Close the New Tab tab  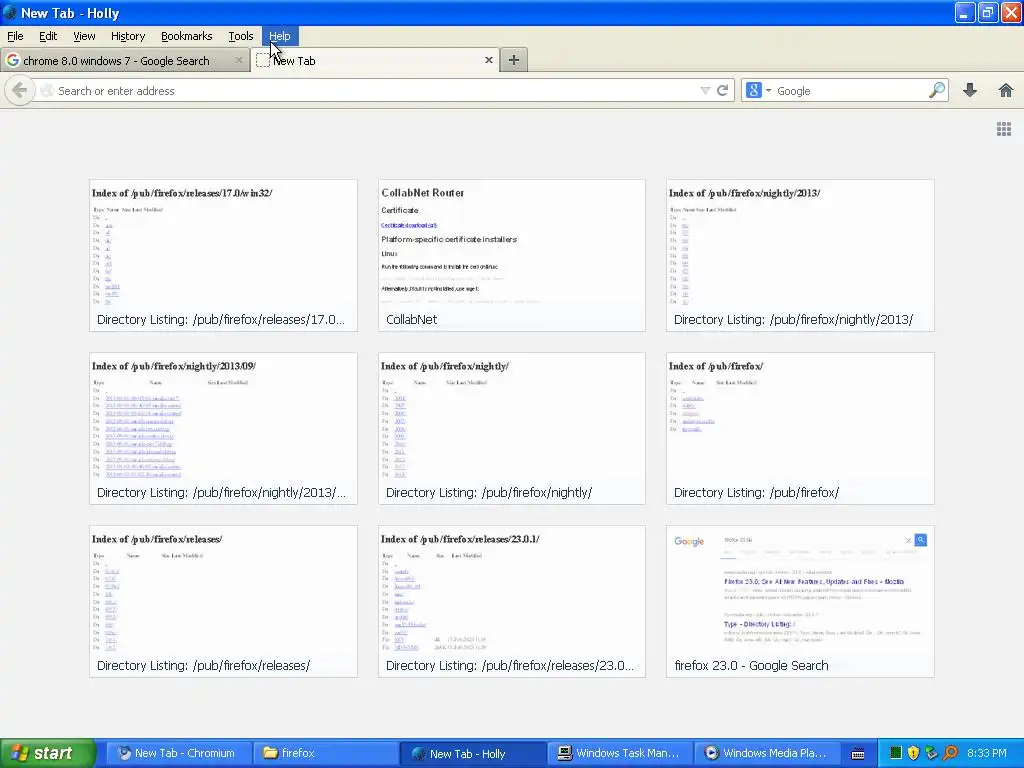(x=488, y=60)
